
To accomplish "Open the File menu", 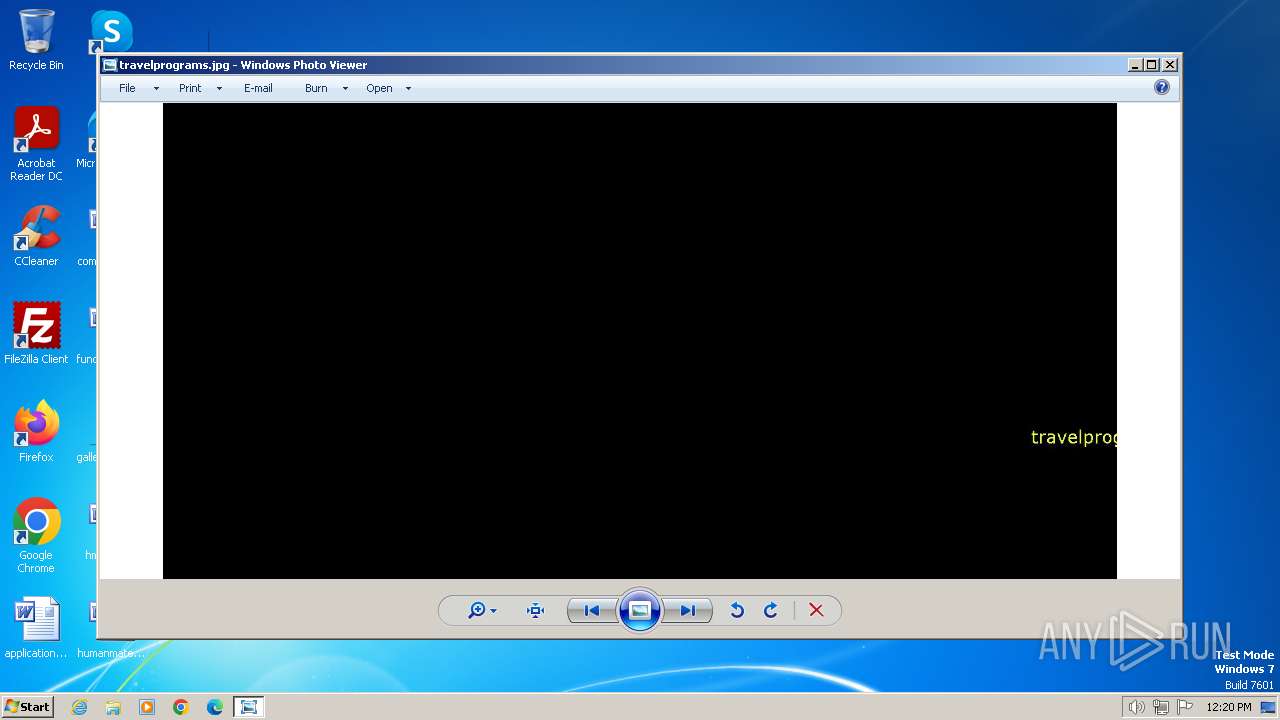I will point(127,88).
